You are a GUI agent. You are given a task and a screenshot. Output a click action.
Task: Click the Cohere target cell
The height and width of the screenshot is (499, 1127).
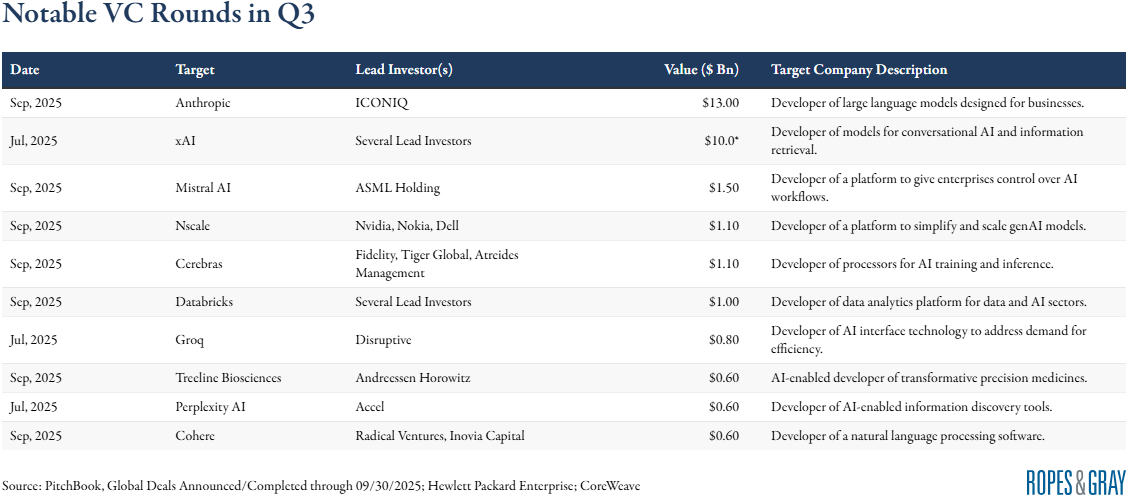coord(195,436)
